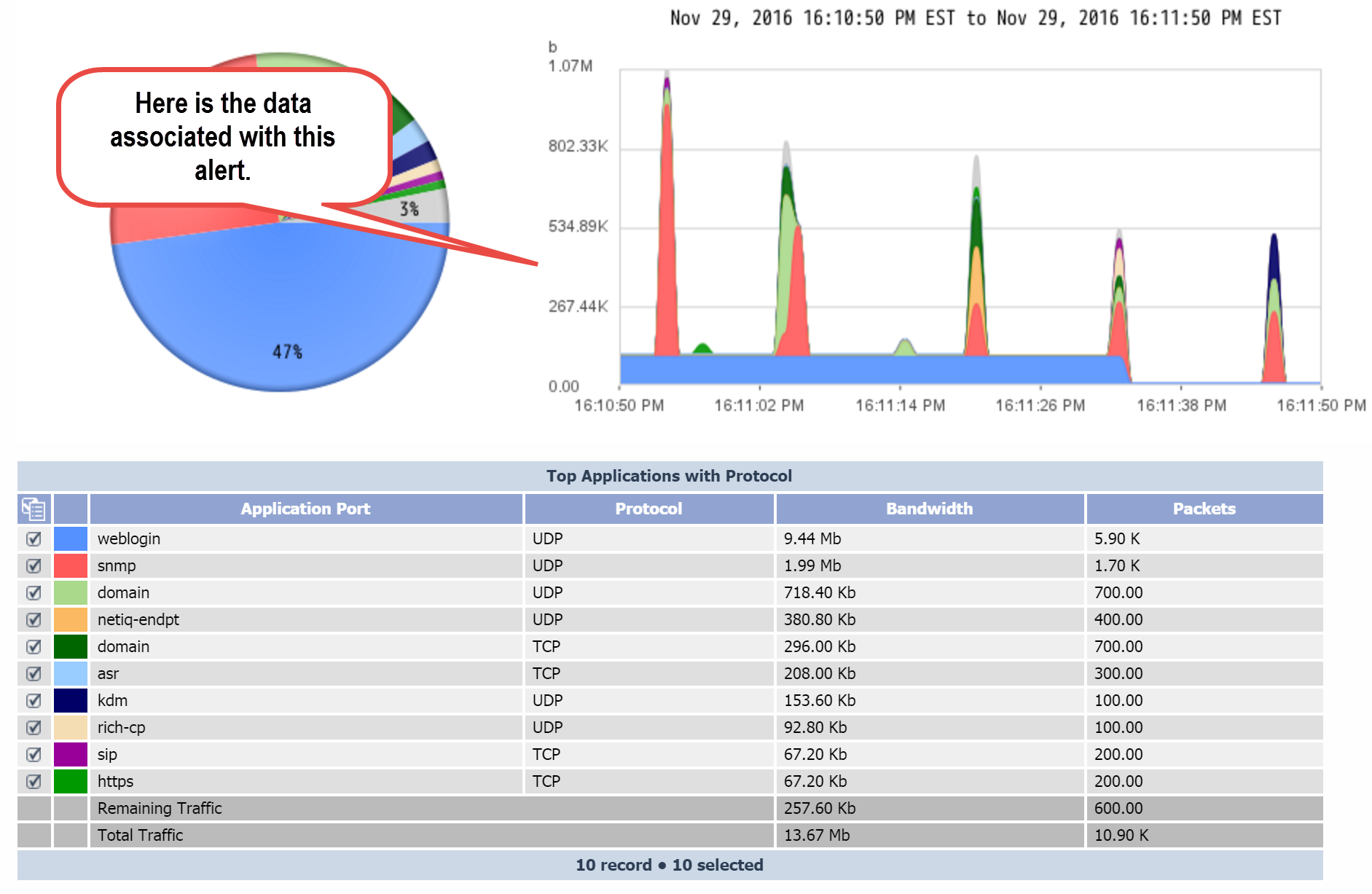Click the snmp application name
This screenshot has height=894, width=1372.
click(117, 565)
